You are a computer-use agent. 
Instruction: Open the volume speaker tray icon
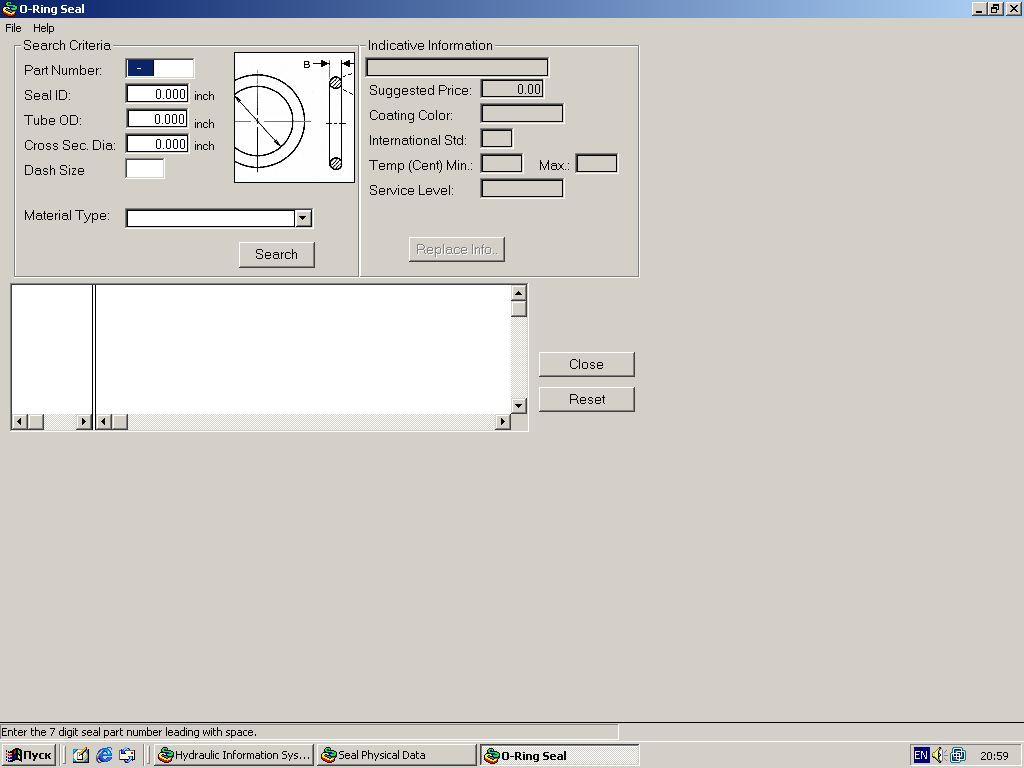939,755
